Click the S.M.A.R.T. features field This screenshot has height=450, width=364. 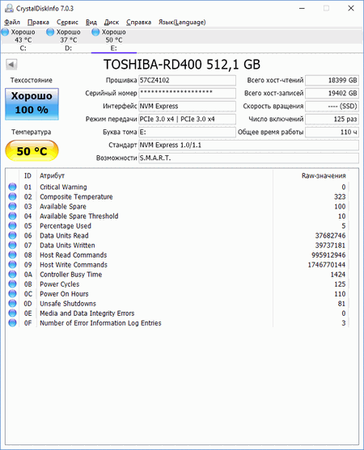click(x=249, y=158)
